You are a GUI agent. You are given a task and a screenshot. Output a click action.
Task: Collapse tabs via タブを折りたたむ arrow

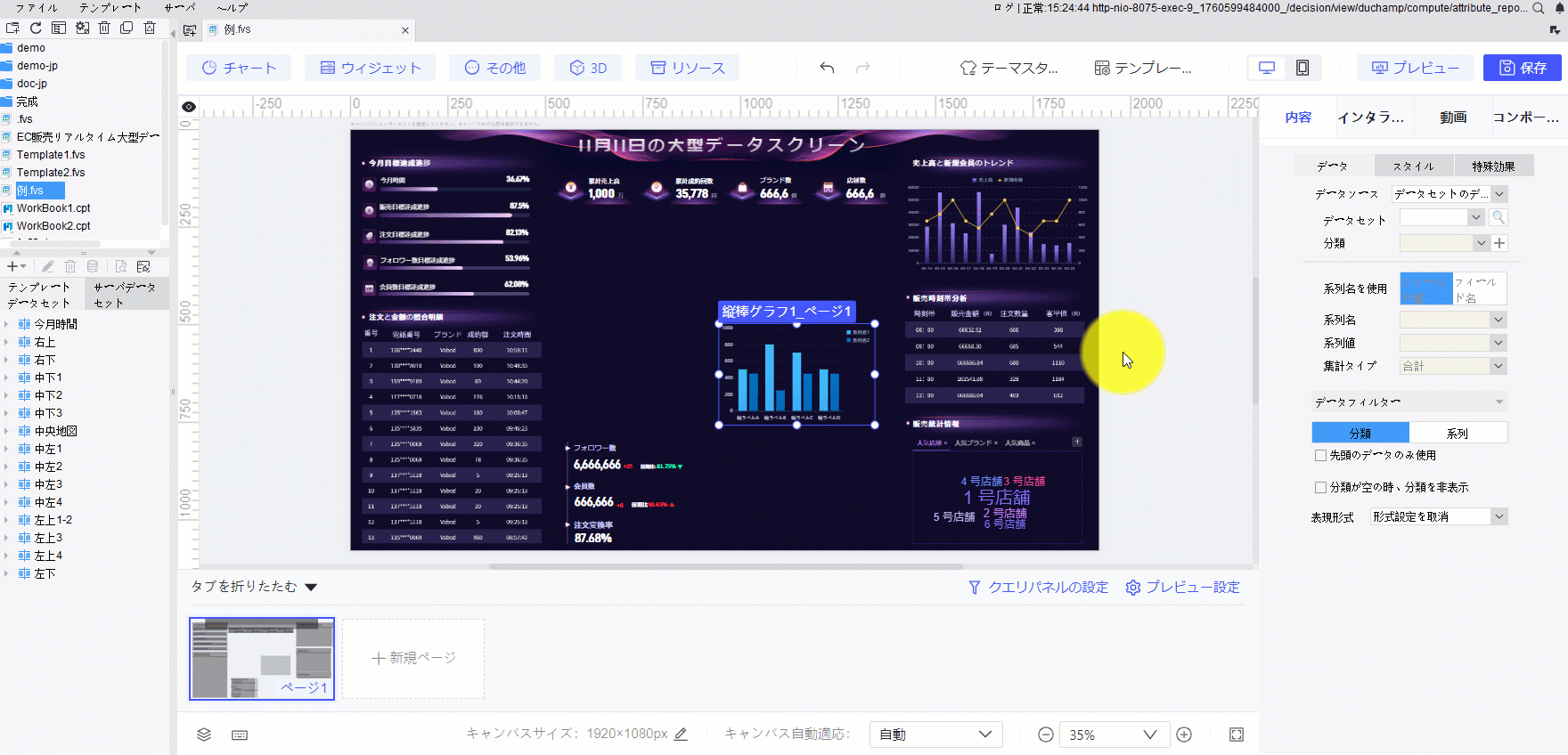pos(311,587)
